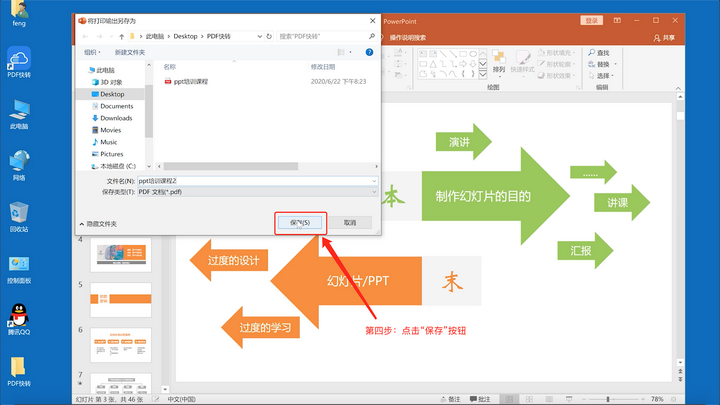Change view with the view layout icon
The image size is (720, 405).
[x=341, y=52]
